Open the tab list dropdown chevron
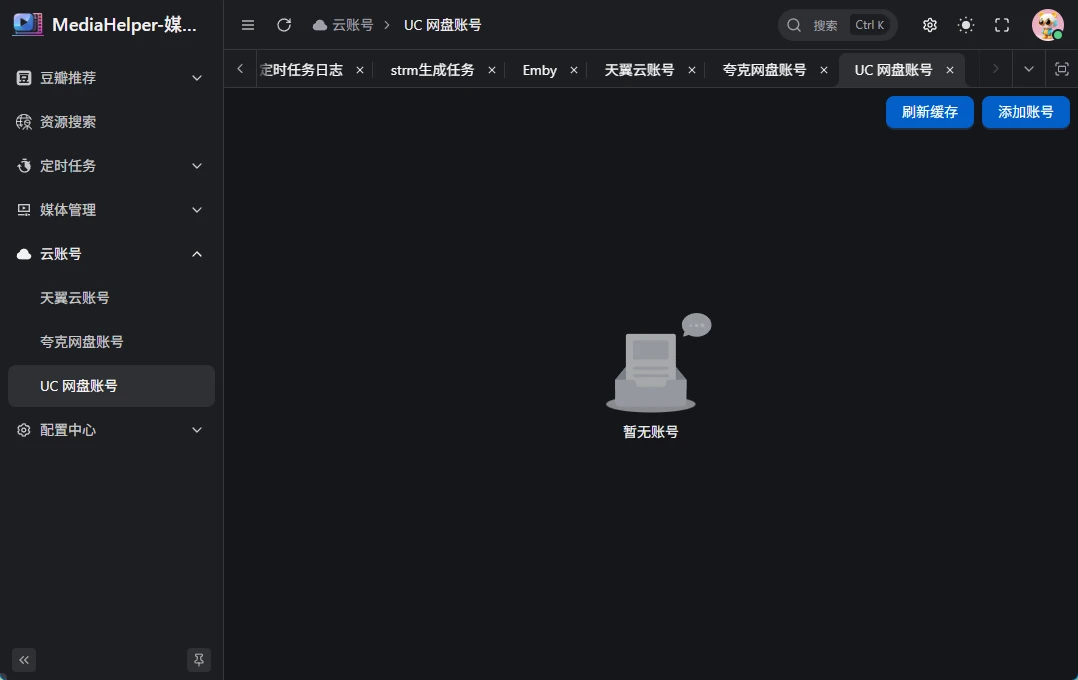 (x=1029, y=69)
